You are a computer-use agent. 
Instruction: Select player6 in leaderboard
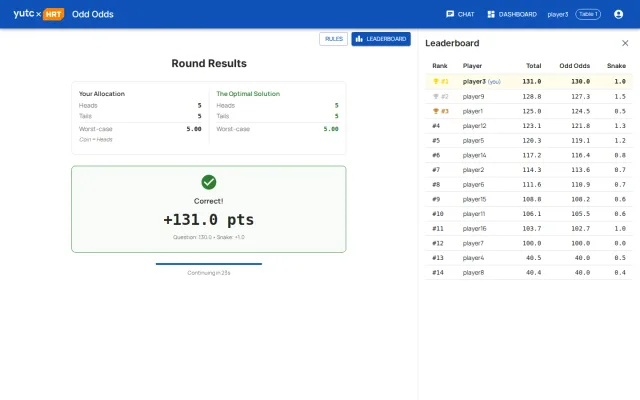tap(529, 184)
